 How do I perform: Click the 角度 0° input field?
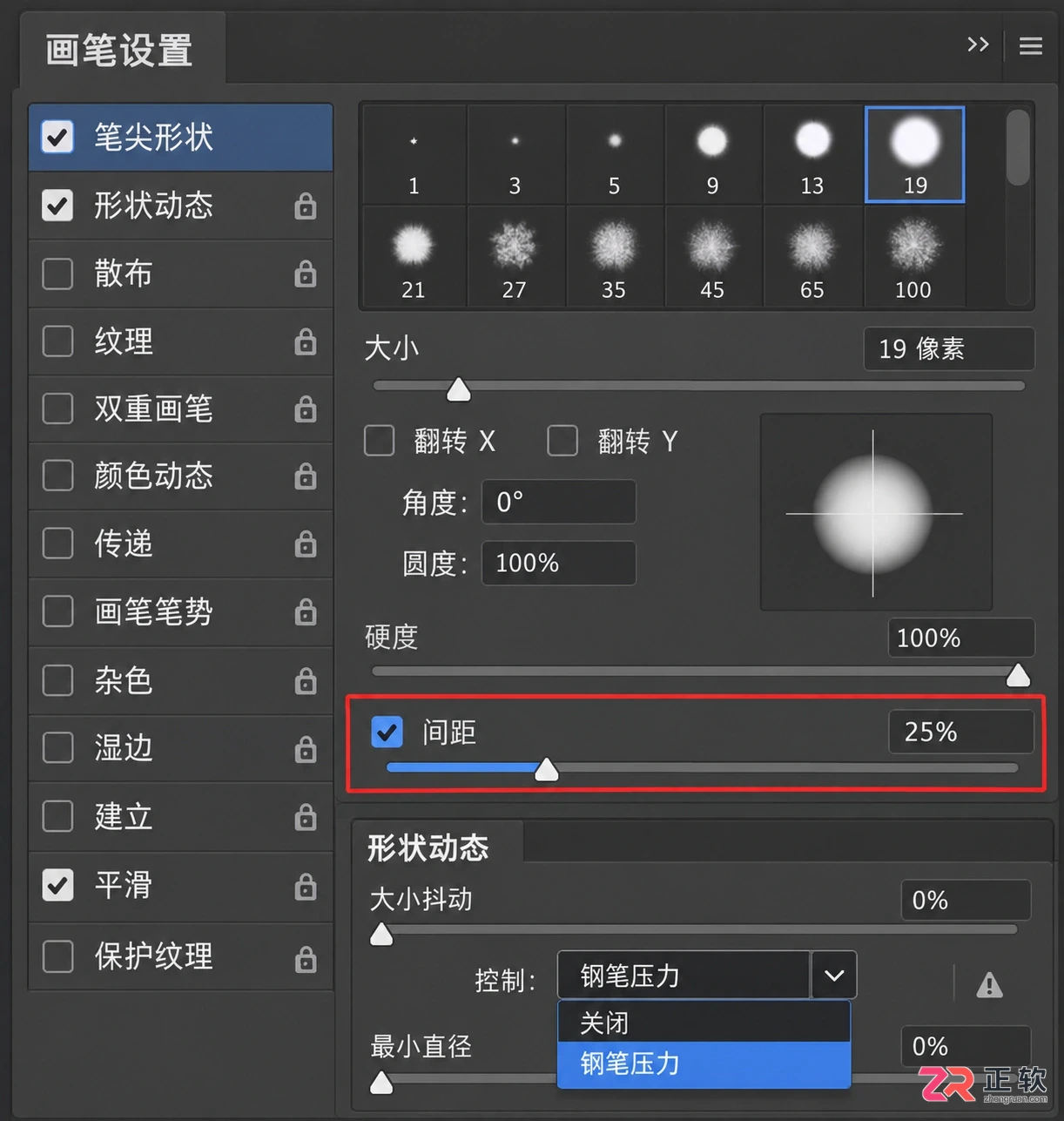[x=559, y=503]
